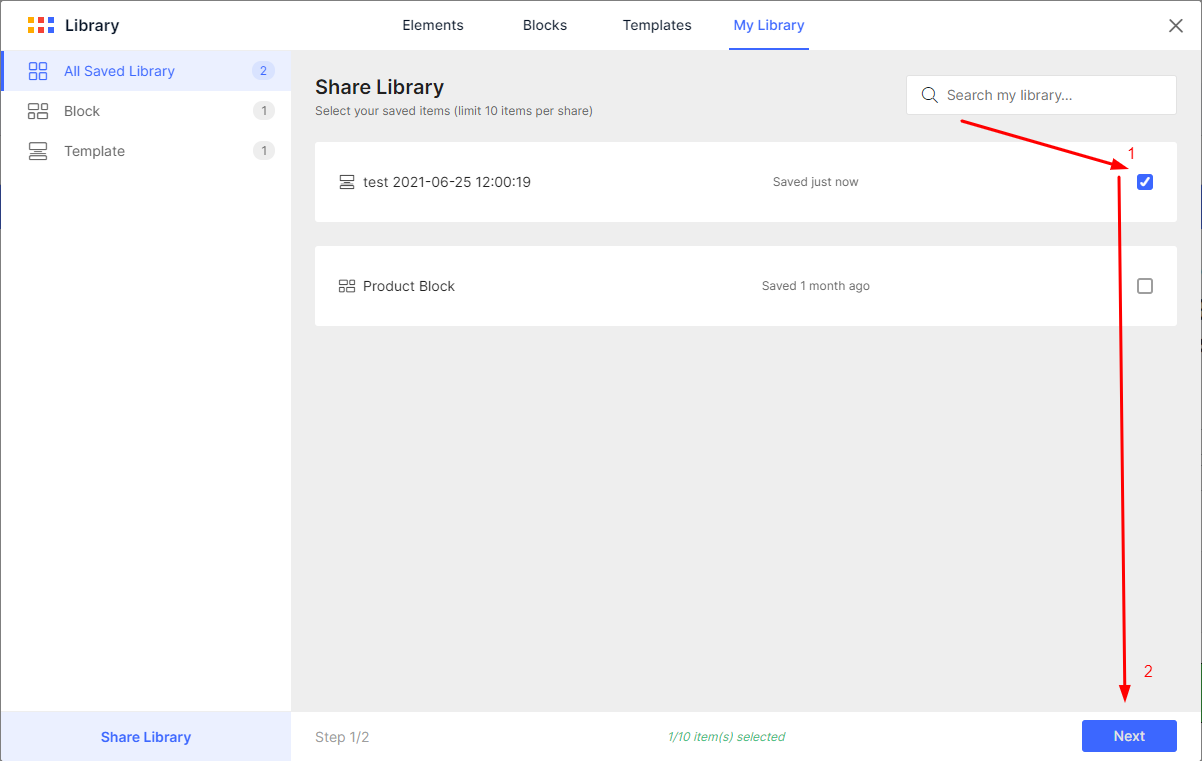This screenshot has height=761, width=1202.
Task: Open the Blocks tab
Action: [545, 25]
